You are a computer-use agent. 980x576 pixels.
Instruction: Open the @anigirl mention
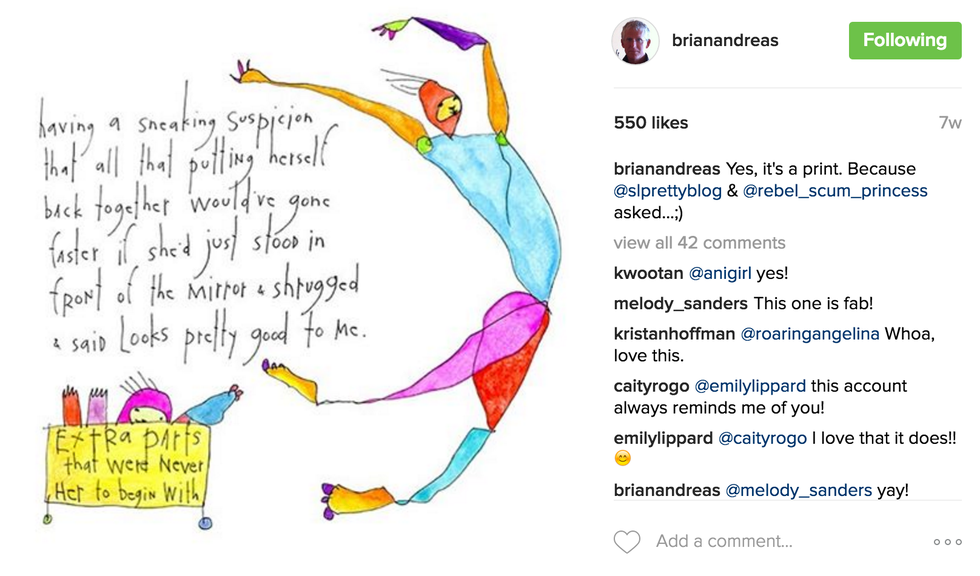pyautogui.click(x=720, y=273)
